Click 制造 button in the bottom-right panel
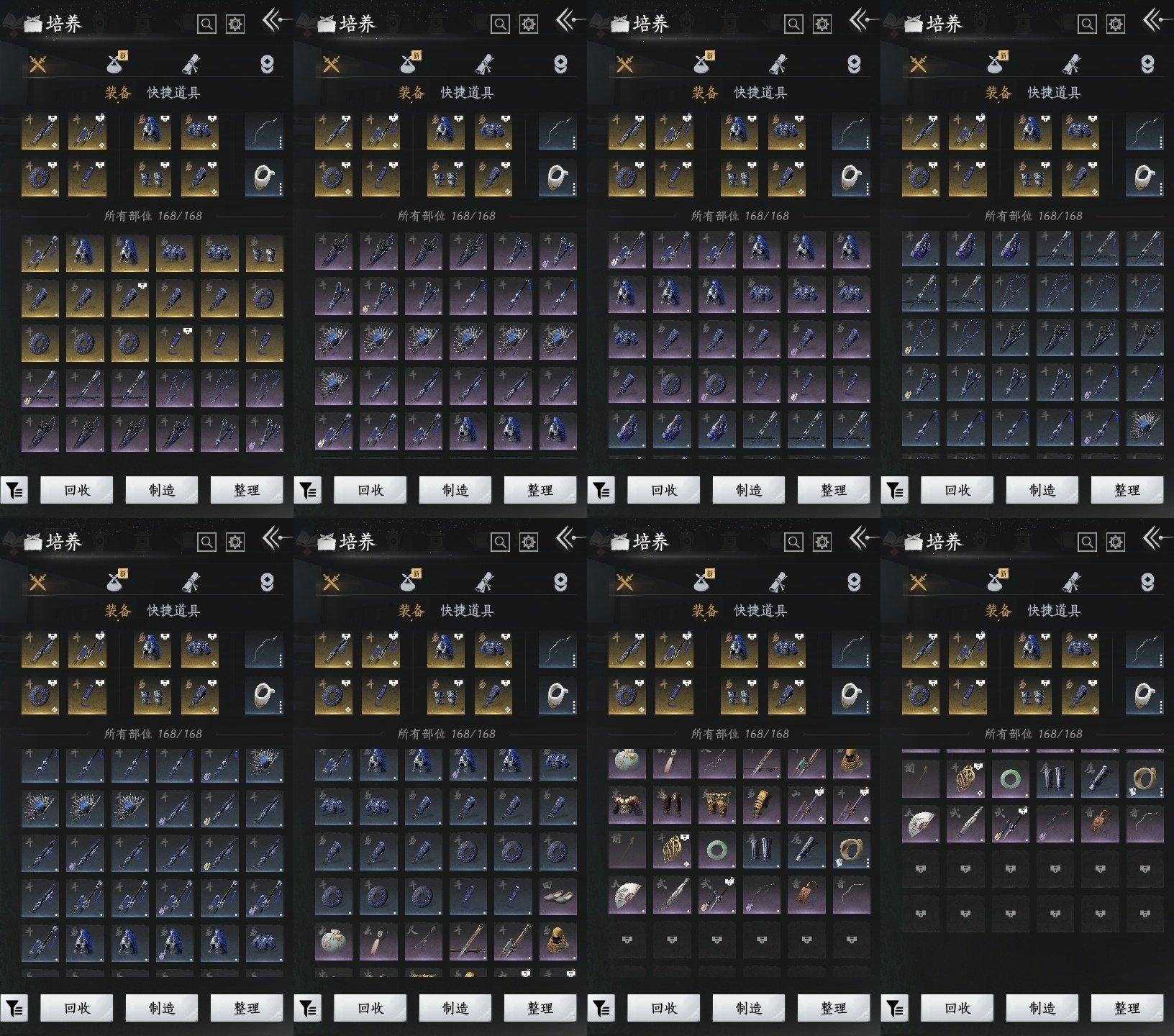The image size is (1174, 1036). [1042, 1008]
